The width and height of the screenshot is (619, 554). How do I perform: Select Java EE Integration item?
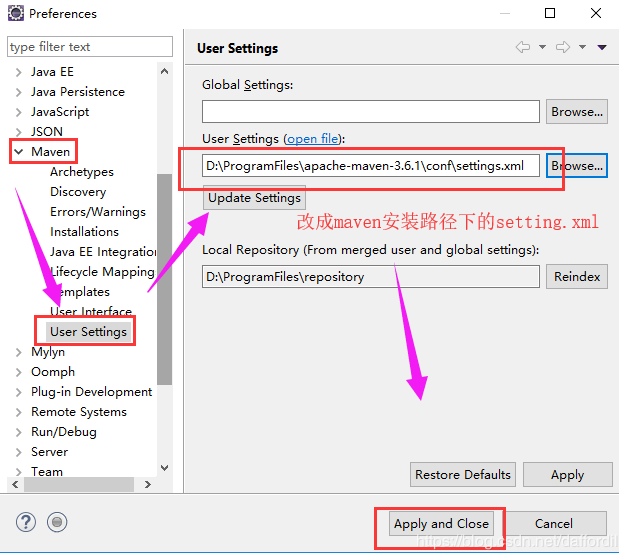pyautogui.click(x=103, y=252)
